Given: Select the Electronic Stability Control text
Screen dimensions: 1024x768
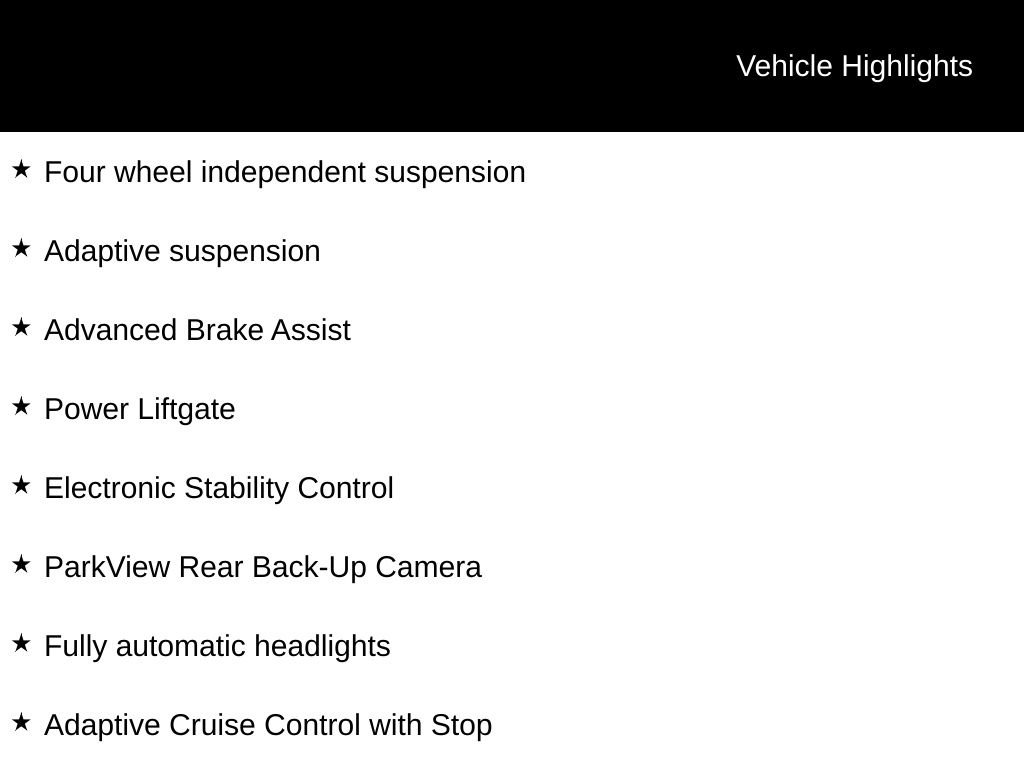Looking at the screenshot, I should point(219,488).
